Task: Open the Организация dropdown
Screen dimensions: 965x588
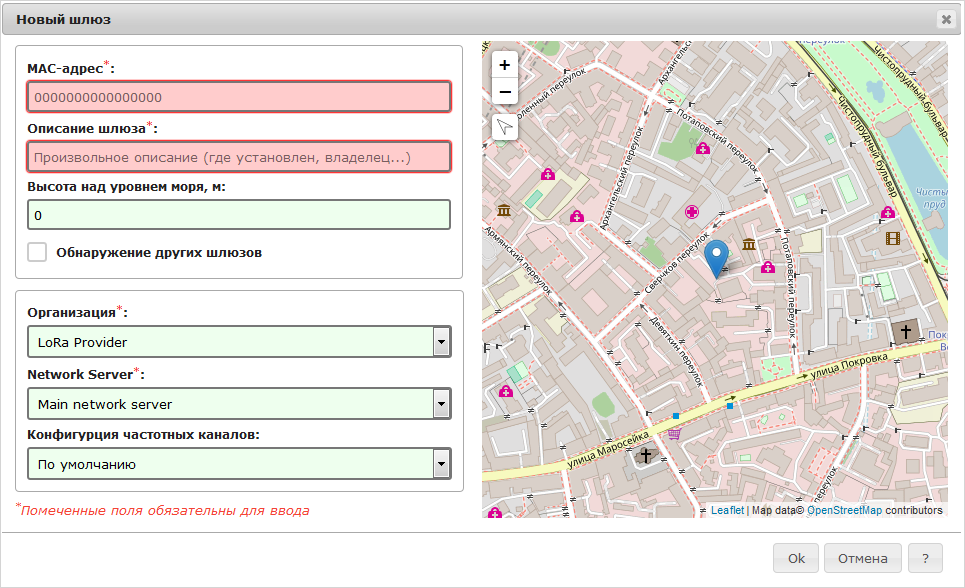Action: 239,342
